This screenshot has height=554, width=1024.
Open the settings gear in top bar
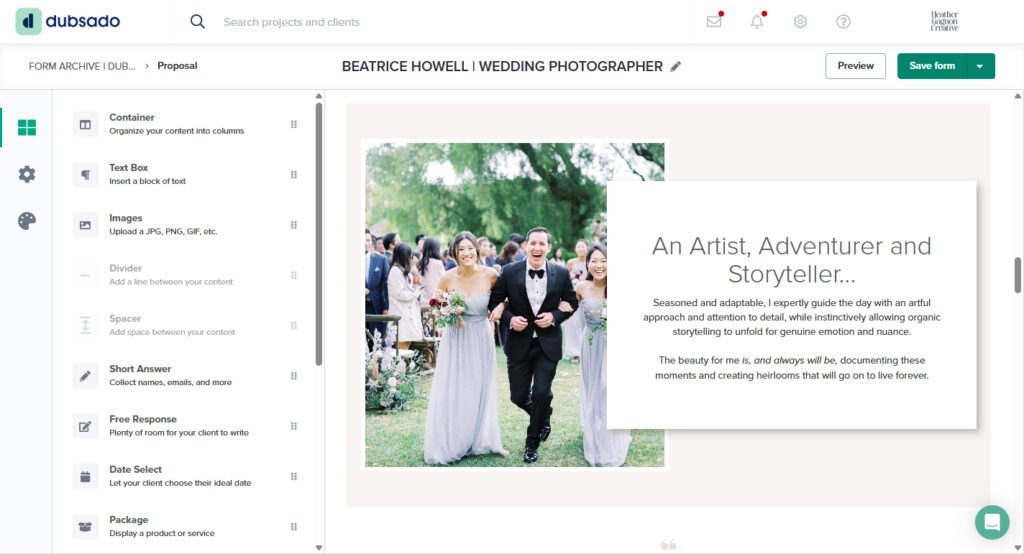click(800, 21)
